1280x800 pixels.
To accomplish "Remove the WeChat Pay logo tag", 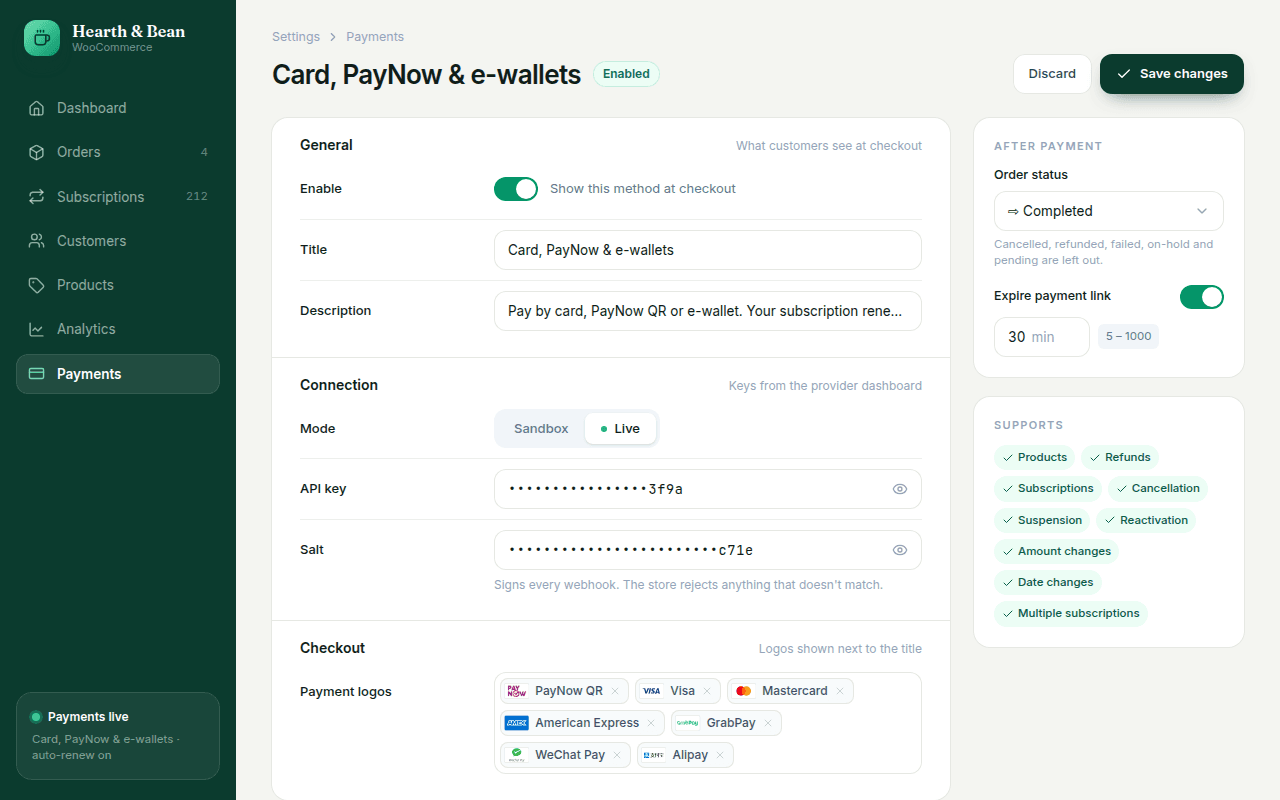I will (617, 755).
